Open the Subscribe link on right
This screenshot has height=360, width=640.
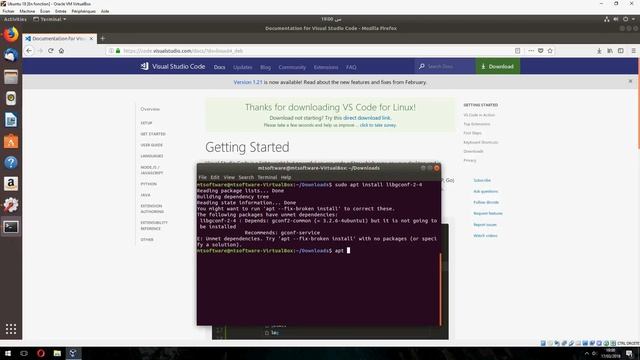(482, 180)
